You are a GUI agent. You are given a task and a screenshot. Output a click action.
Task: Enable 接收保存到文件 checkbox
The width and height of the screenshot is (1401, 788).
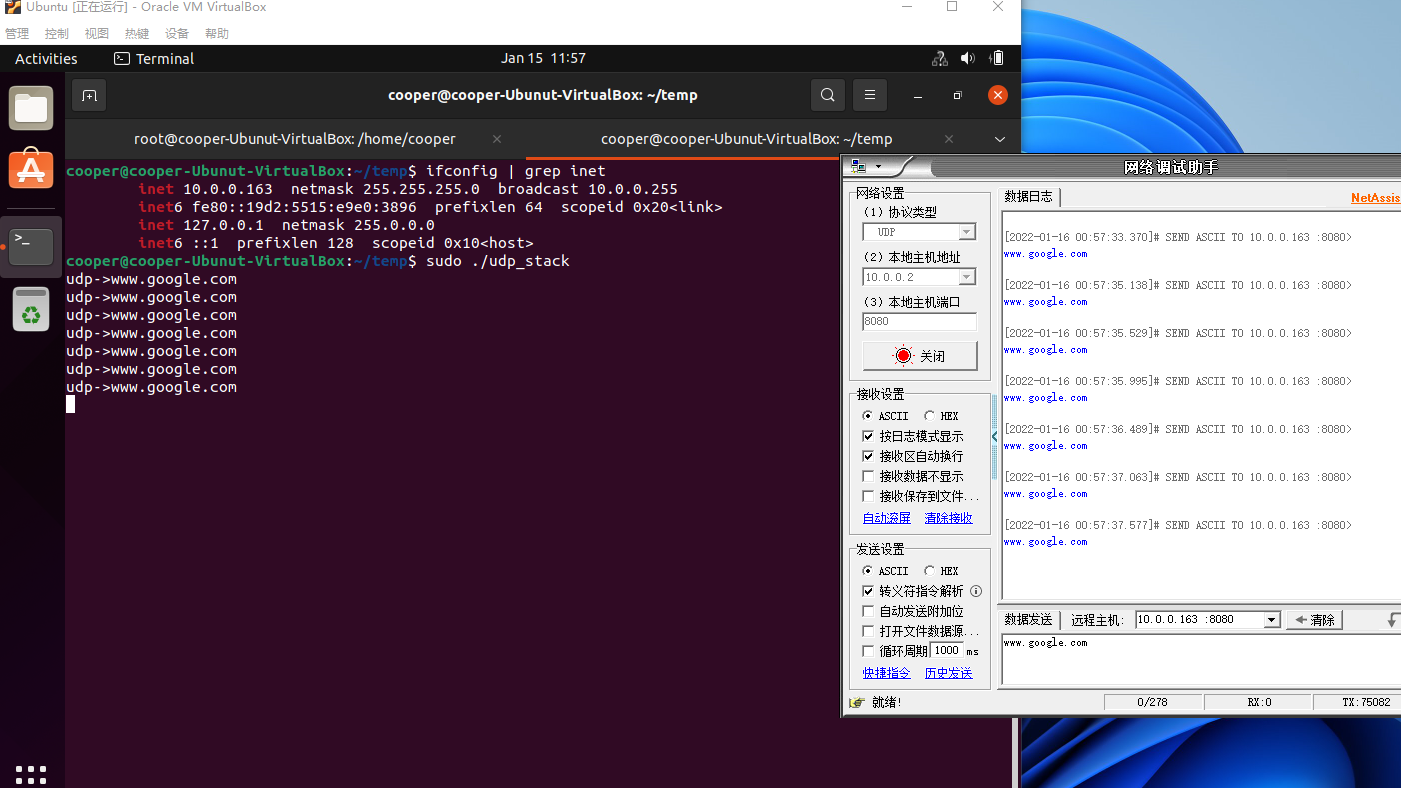[868, 496]
